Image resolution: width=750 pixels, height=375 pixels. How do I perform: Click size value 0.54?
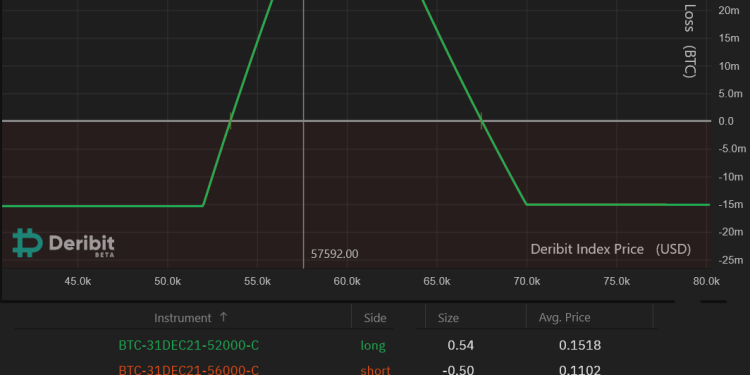click(x=461, y=345)
